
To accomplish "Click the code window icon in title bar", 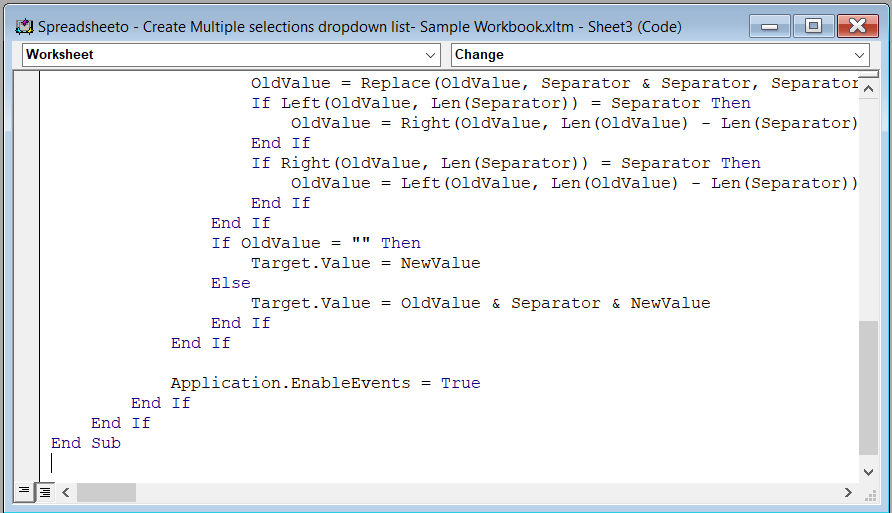I will (25, 26).
